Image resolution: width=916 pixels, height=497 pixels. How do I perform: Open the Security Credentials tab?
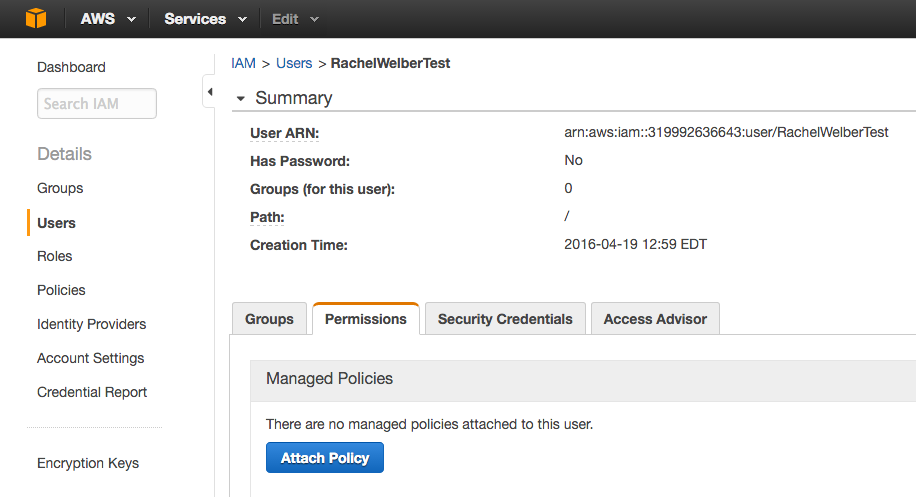pos(505,319)
